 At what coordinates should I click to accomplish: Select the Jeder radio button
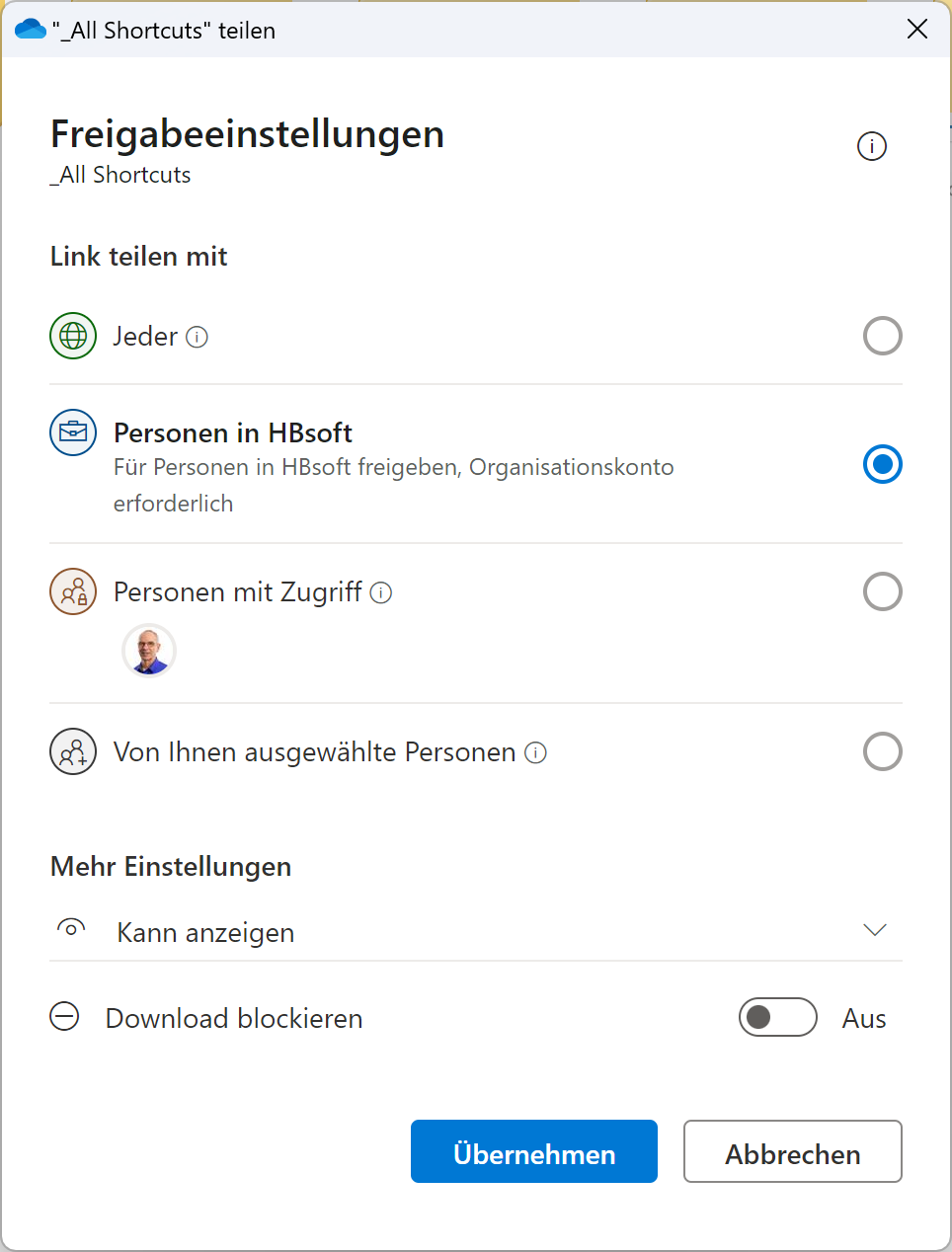click(882, 336)
